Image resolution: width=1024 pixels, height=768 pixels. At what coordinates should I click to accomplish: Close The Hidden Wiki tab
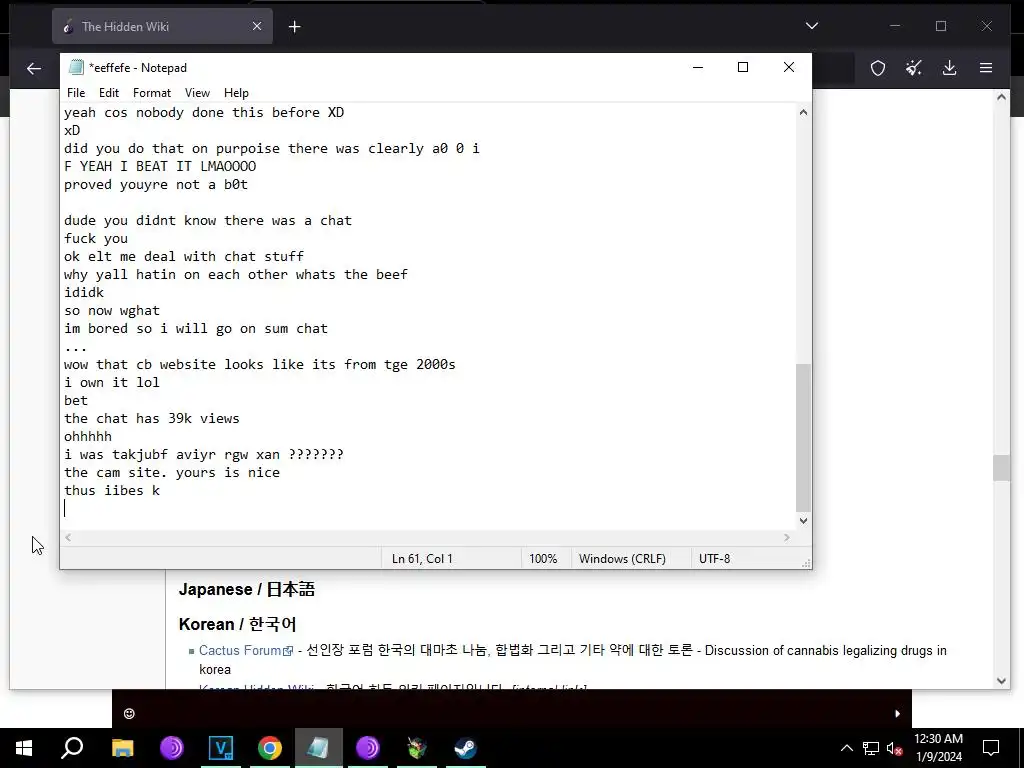tap(257, 26)
